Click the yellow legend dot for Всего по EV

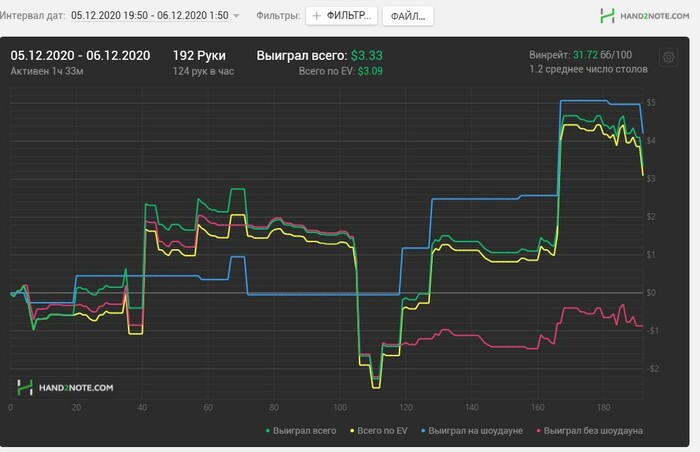point(352,431)
